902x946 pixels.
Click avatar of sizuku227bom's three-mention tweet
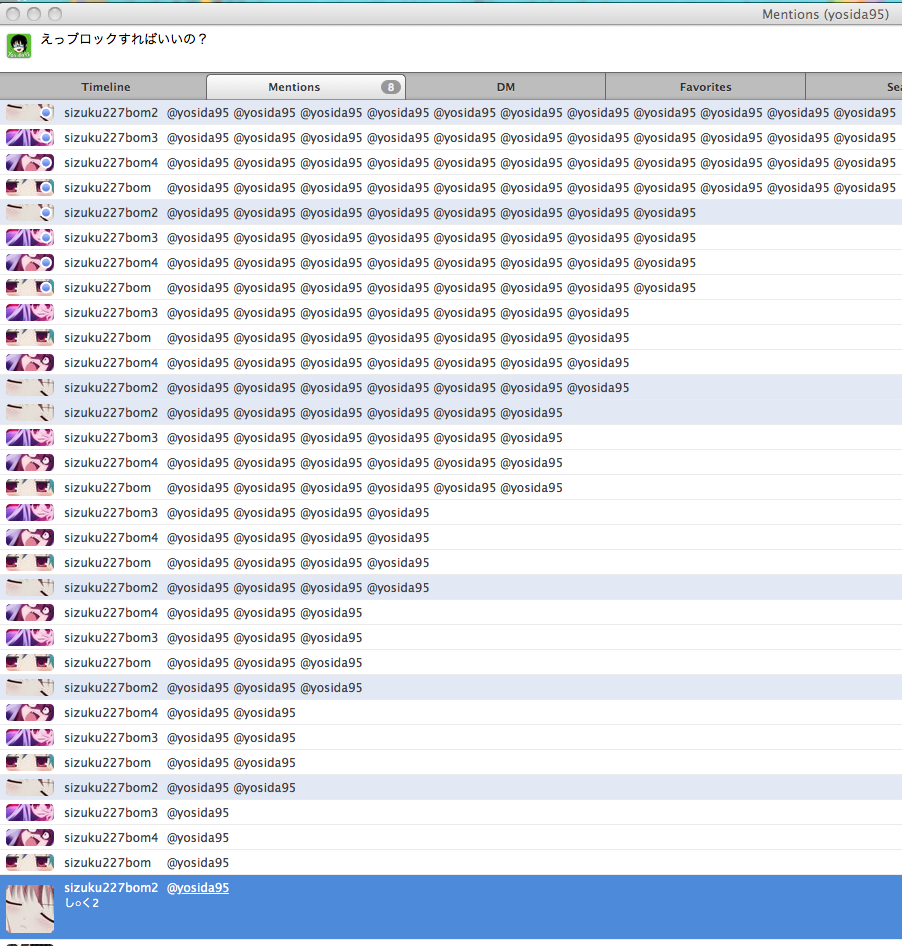[30, 663]
